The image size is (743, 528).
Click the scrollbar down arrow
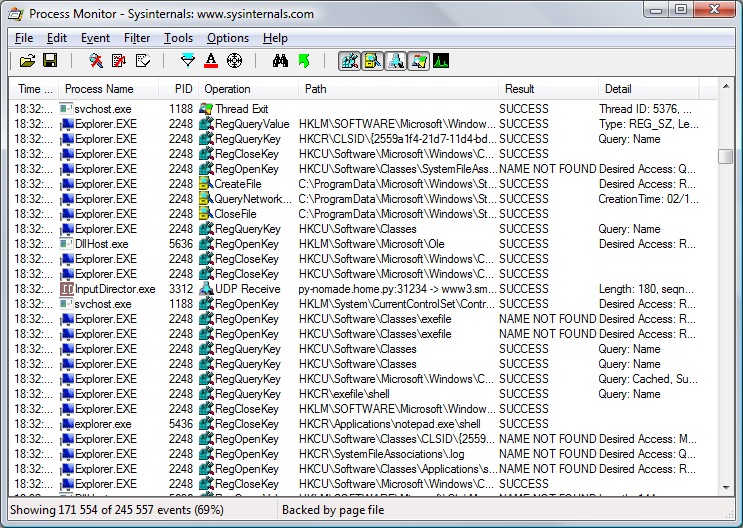click(x=725, y=487)
